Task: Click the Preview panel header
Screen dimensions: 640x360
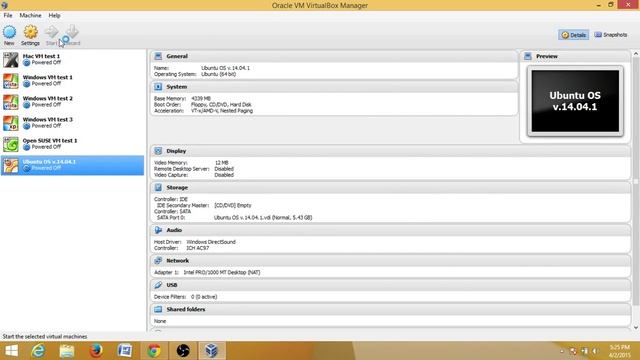Action: 547,56
